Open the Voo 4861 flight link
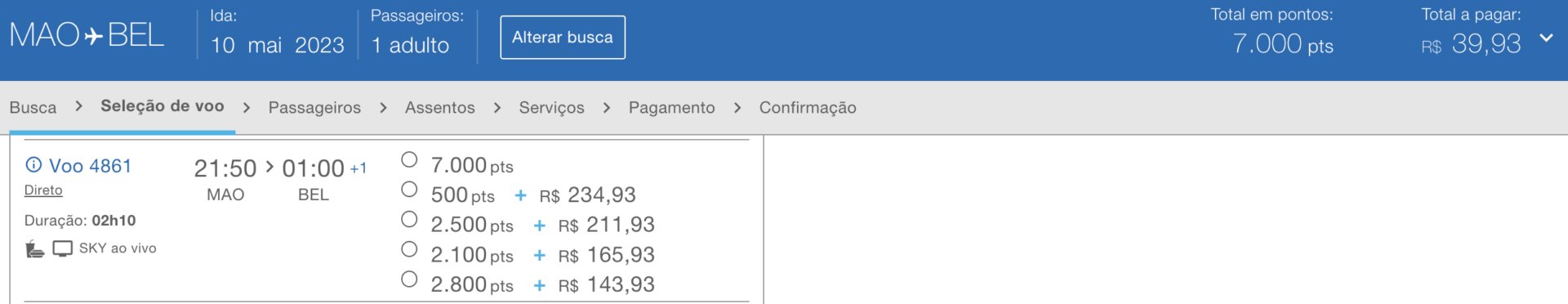 point(90,166)
